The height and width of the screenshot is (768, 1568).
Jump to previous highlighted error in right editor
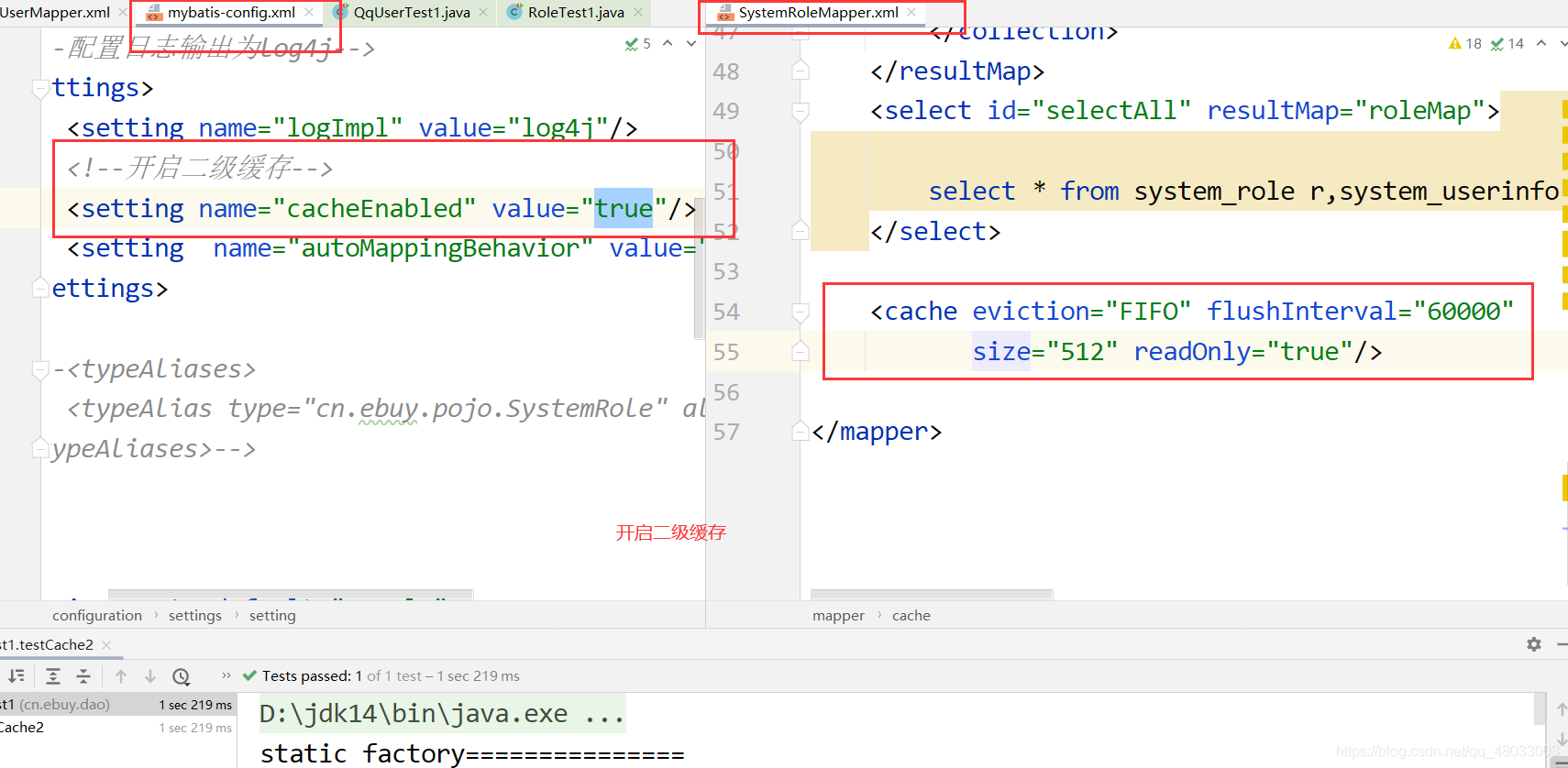(x=1541, y=43)
